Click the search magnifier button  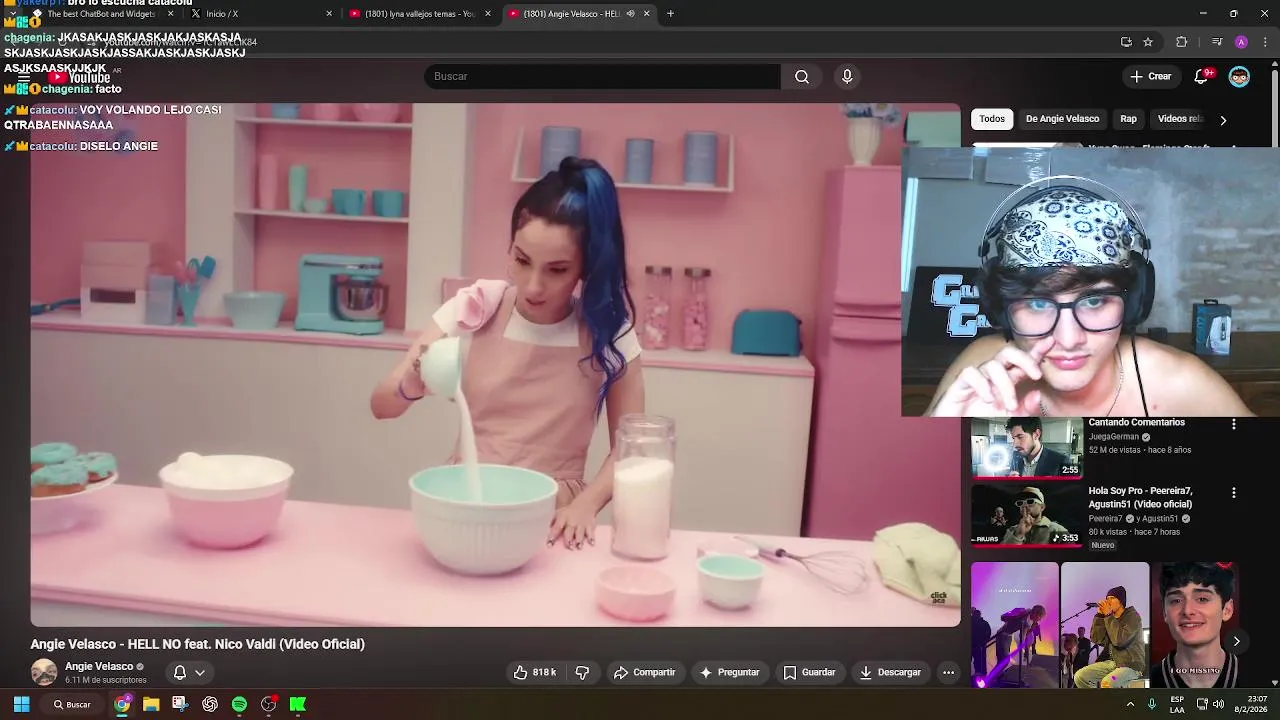(x=802, y=77)
